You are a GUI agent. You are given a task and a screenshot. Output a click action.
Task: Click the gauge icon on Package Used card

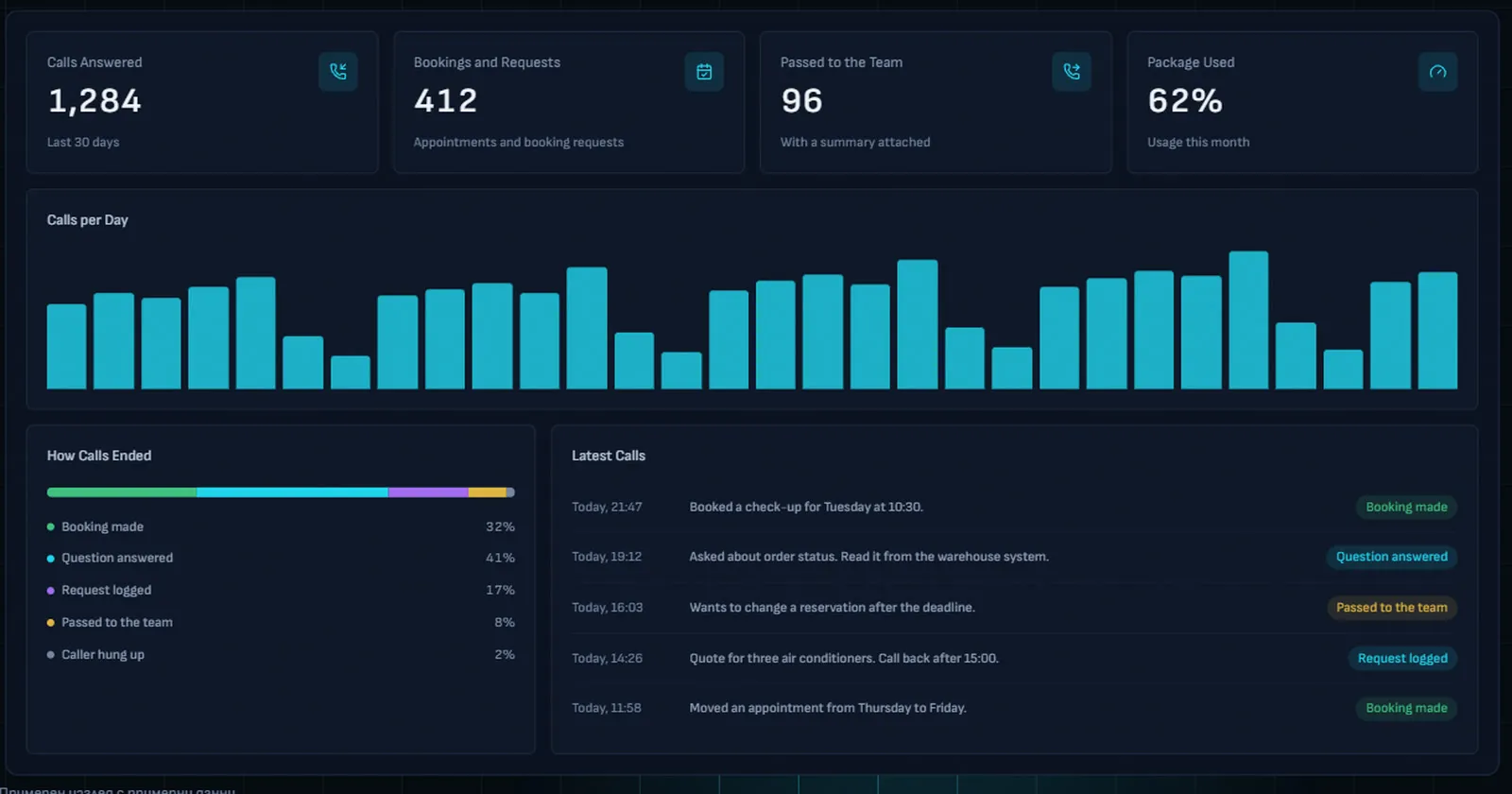coord(1437,72)
